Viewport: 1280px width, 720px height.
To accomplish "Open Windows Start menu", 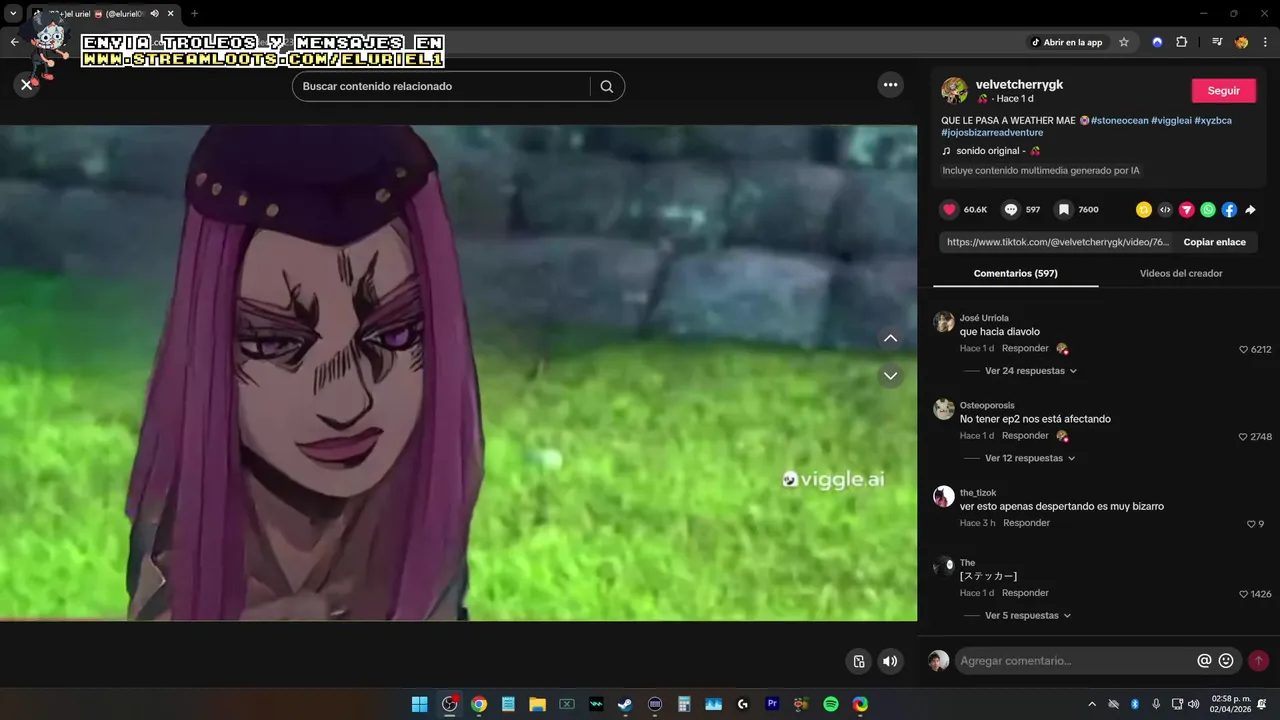I will tap(420, 704).
